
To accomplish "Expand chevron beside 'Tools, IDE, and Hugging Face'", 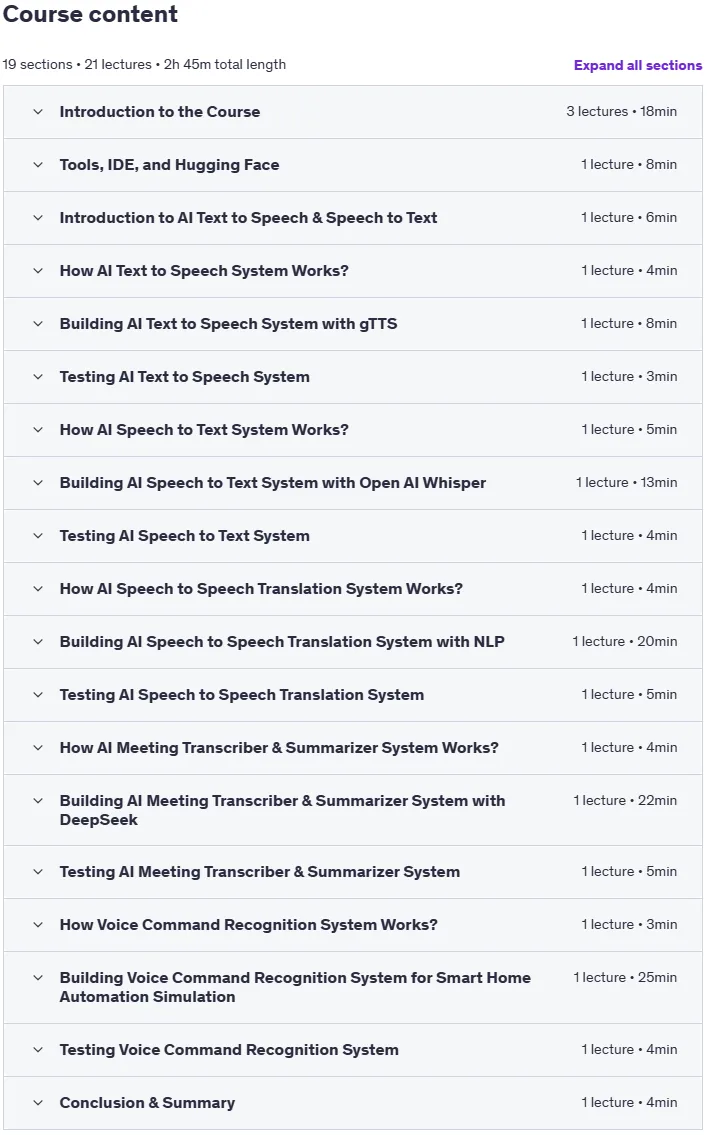I will (x=38, y=165).
